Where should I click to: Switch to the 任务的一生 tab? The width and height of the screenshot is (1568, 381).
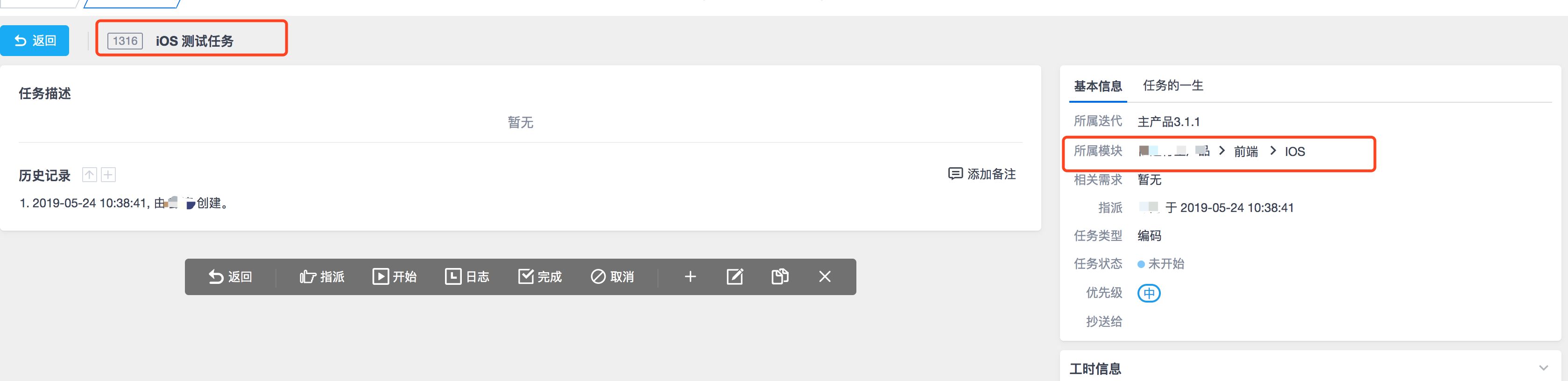(1173, 86)
